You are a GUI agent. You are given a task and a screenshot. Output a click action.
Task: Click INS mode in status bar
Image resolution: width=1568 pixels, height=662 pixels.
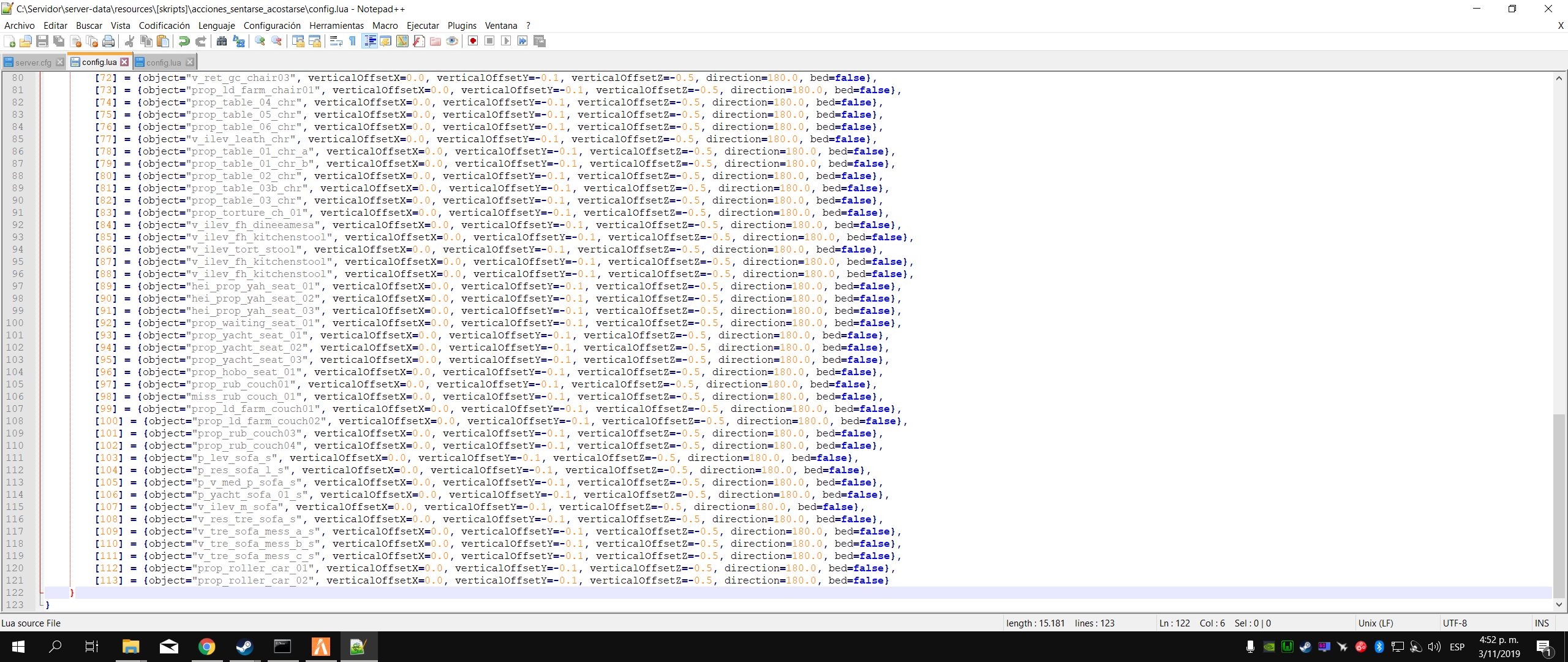click(x=1541, y=623)
